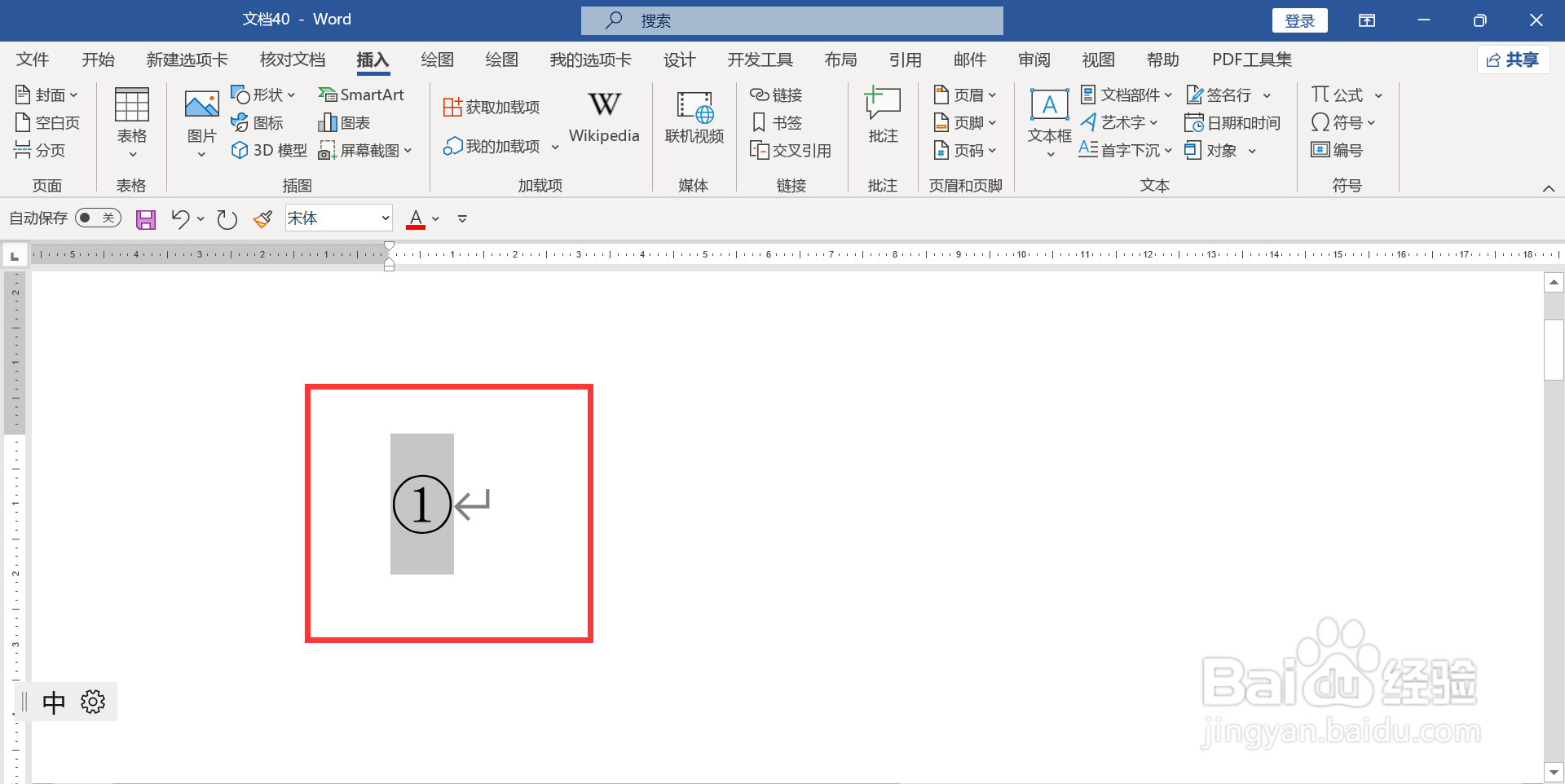The image size is (1565, 784).
Task: Open the Page Number (页码) dropdown
Action: [x=965, y=150]
